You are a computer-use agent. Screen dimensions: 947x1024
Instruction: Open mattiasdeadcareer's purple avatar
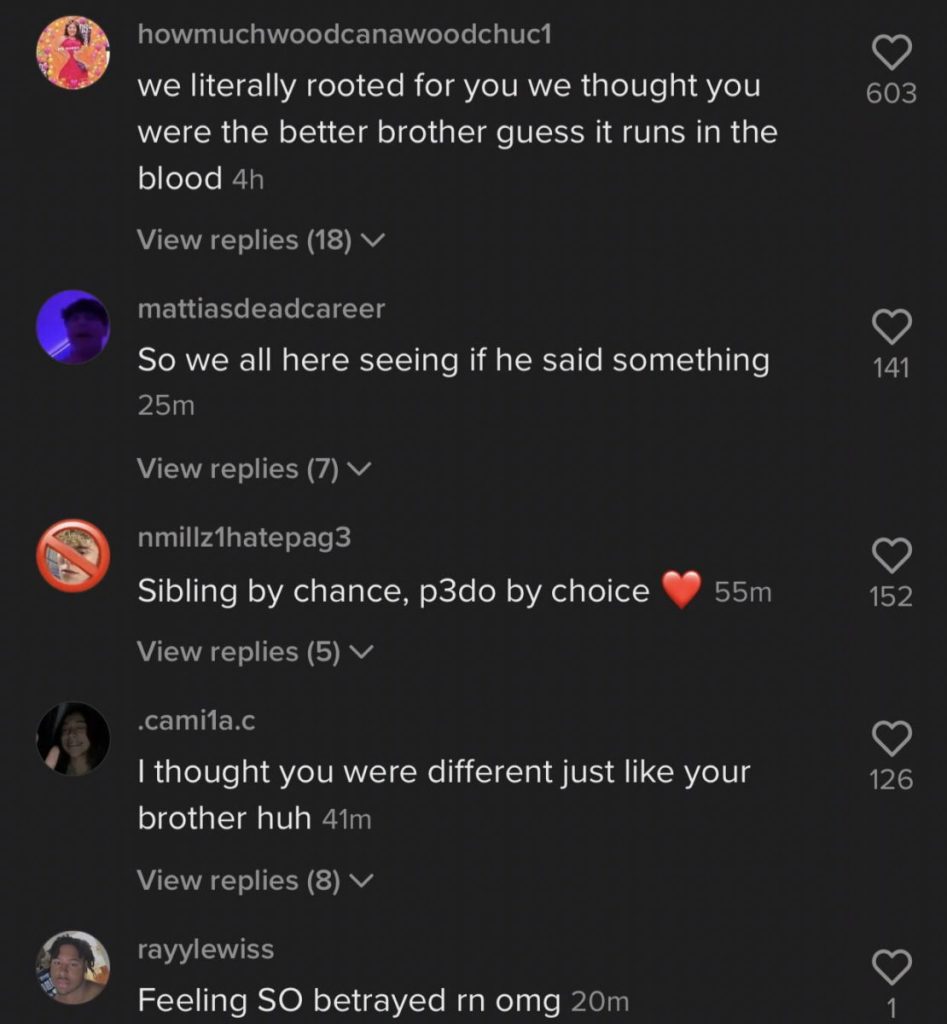click(73, 327)
